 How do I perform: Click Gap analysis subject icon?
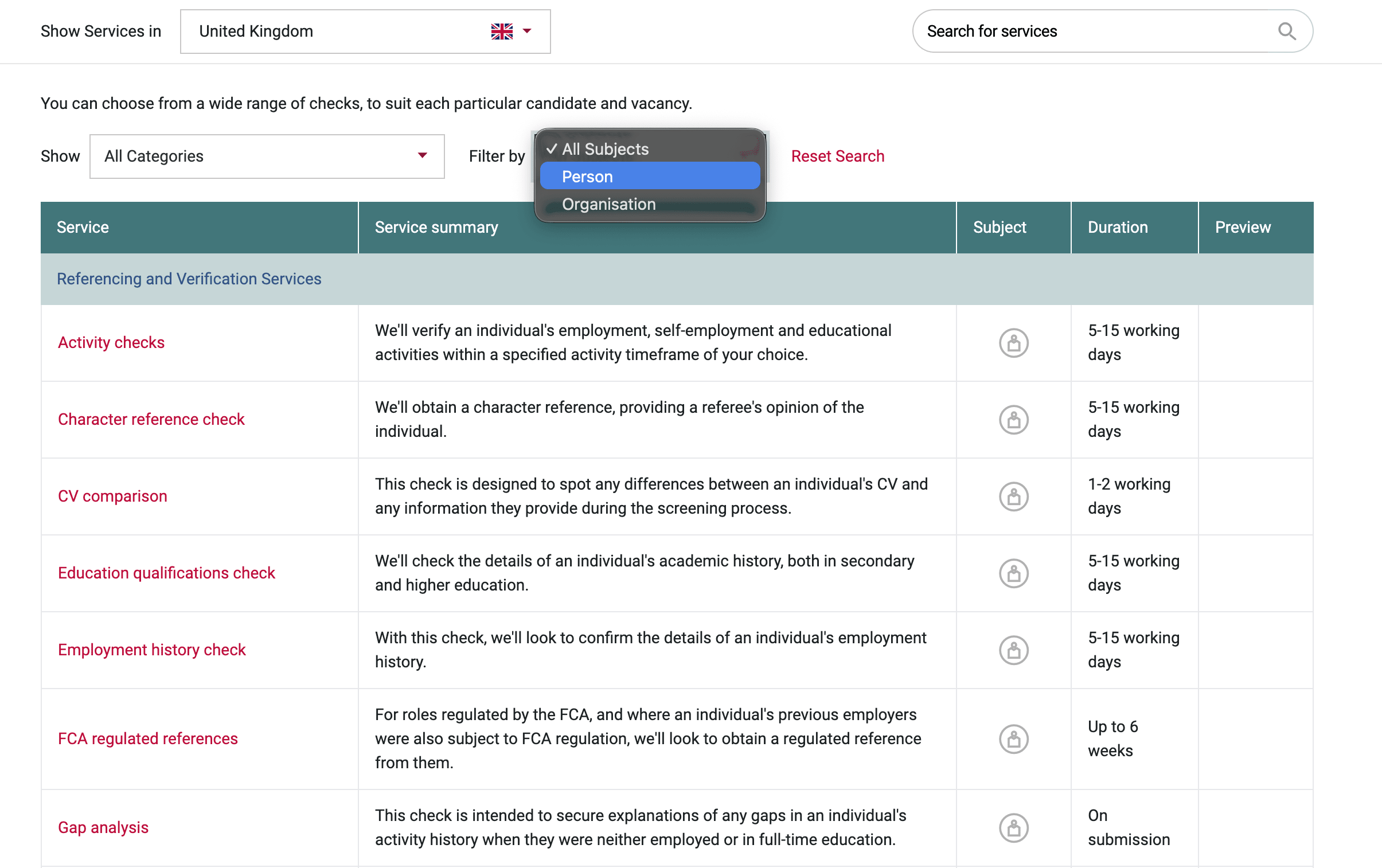click(1013, 828)
